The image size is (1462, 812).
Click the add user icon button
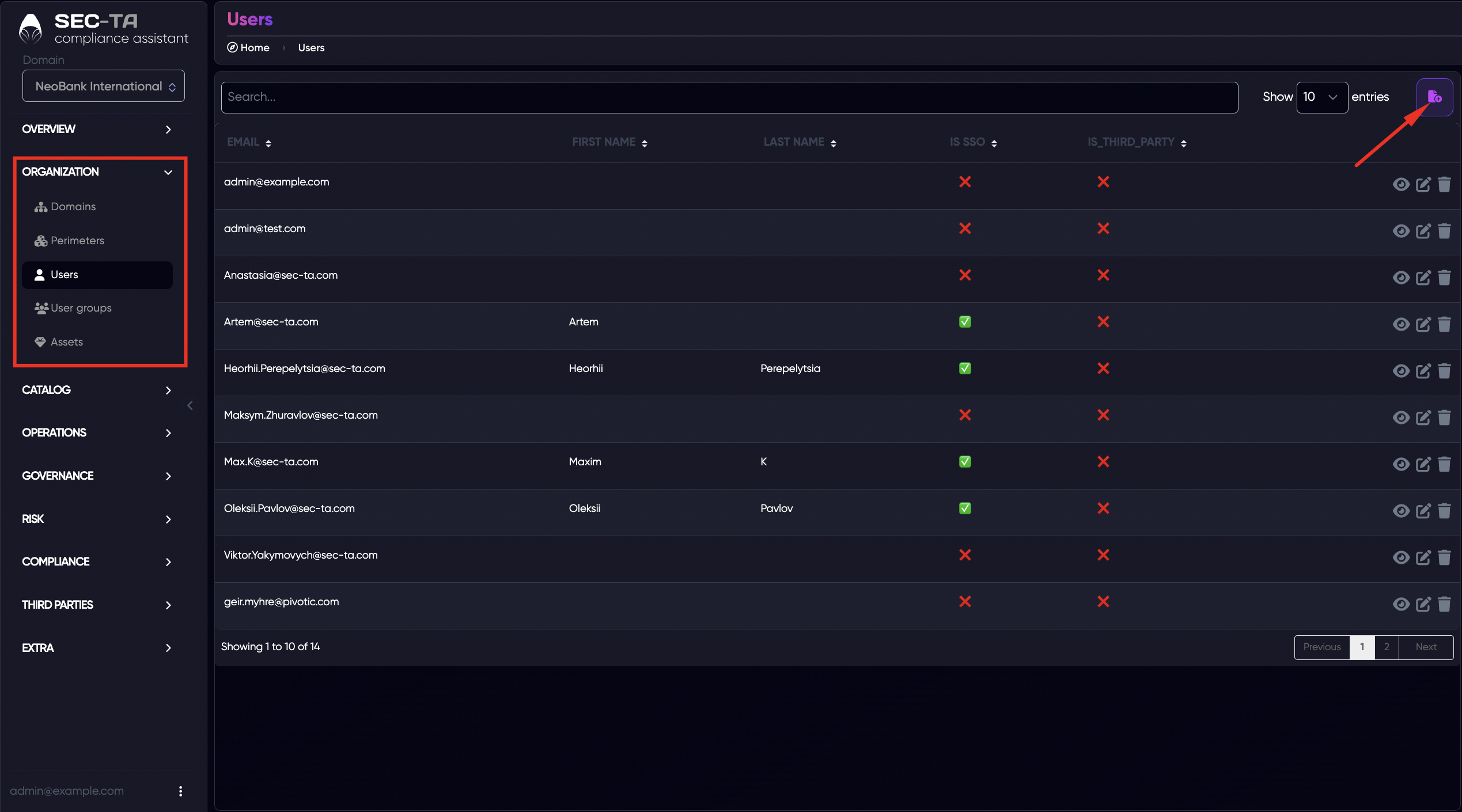1434,97
